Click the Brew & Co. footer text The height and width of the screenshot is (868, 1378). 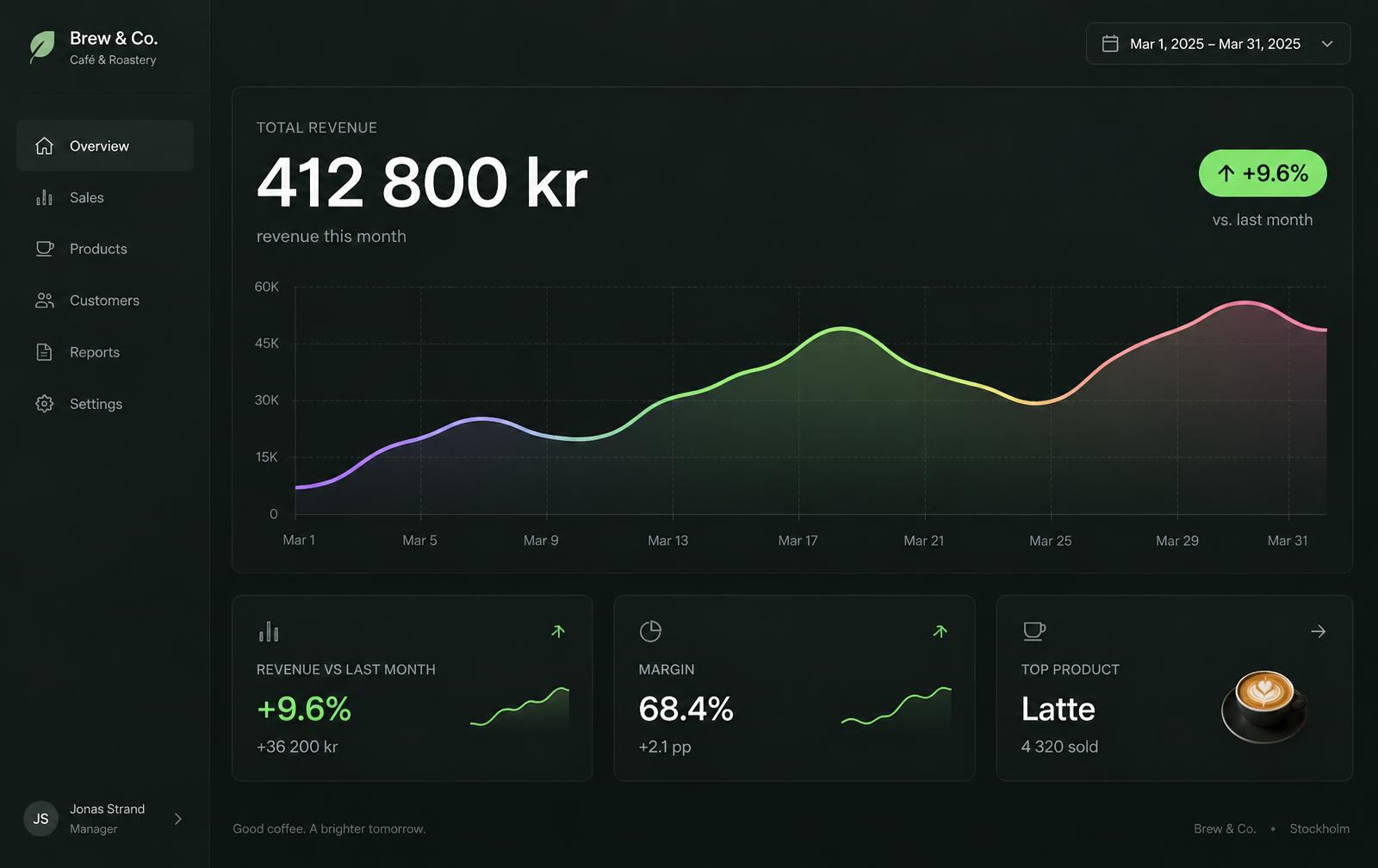pyautogui.click(x=1225, y=828)
